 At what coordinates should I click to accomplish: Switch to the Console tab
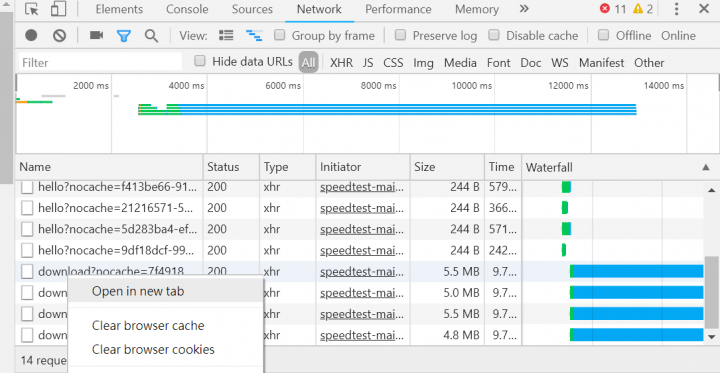[187, 9]
